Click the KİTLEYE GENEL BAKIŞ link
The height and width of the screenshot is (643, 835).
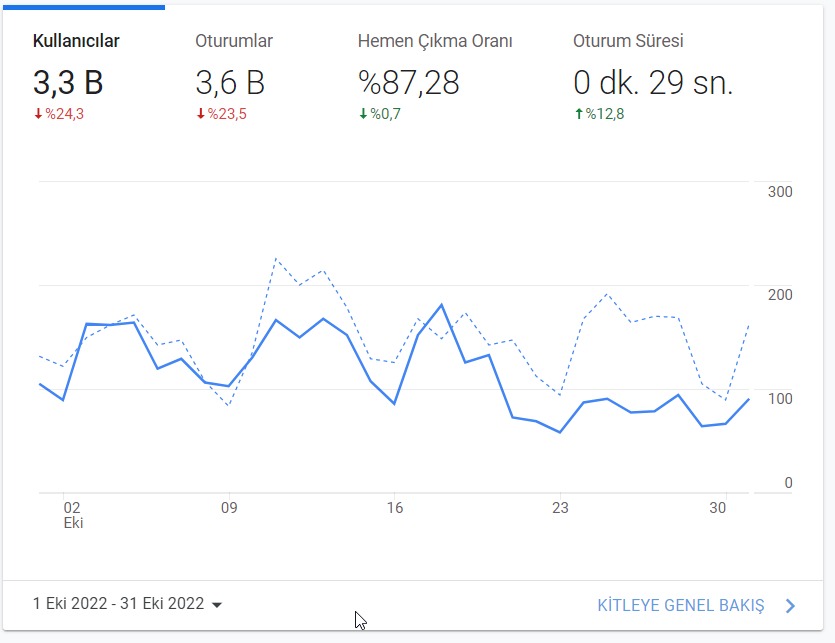click(x=681, y=606)
